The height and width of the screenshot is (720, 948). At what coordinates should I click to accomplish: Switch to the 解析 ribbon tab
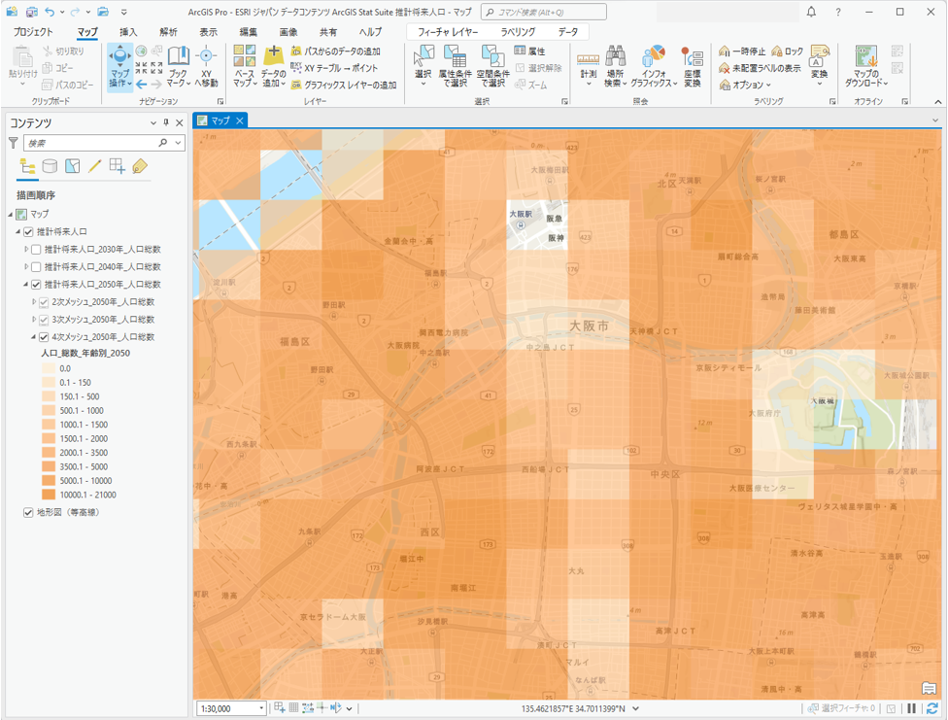pos(168,32)
